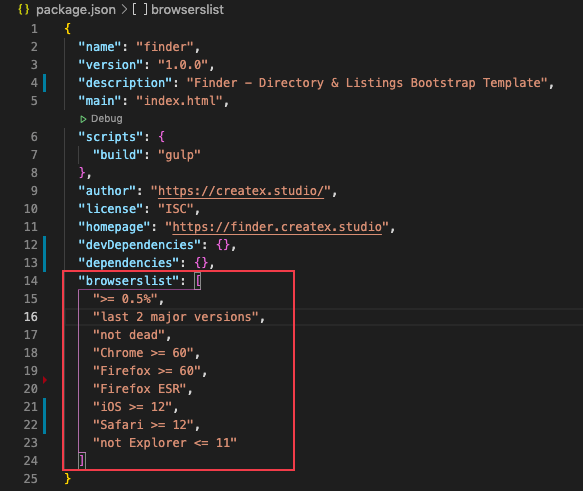The image size is (583, 491).
Task: Click the array bracket icon before browserslist breadcrumb
Action: coord(140,9)
